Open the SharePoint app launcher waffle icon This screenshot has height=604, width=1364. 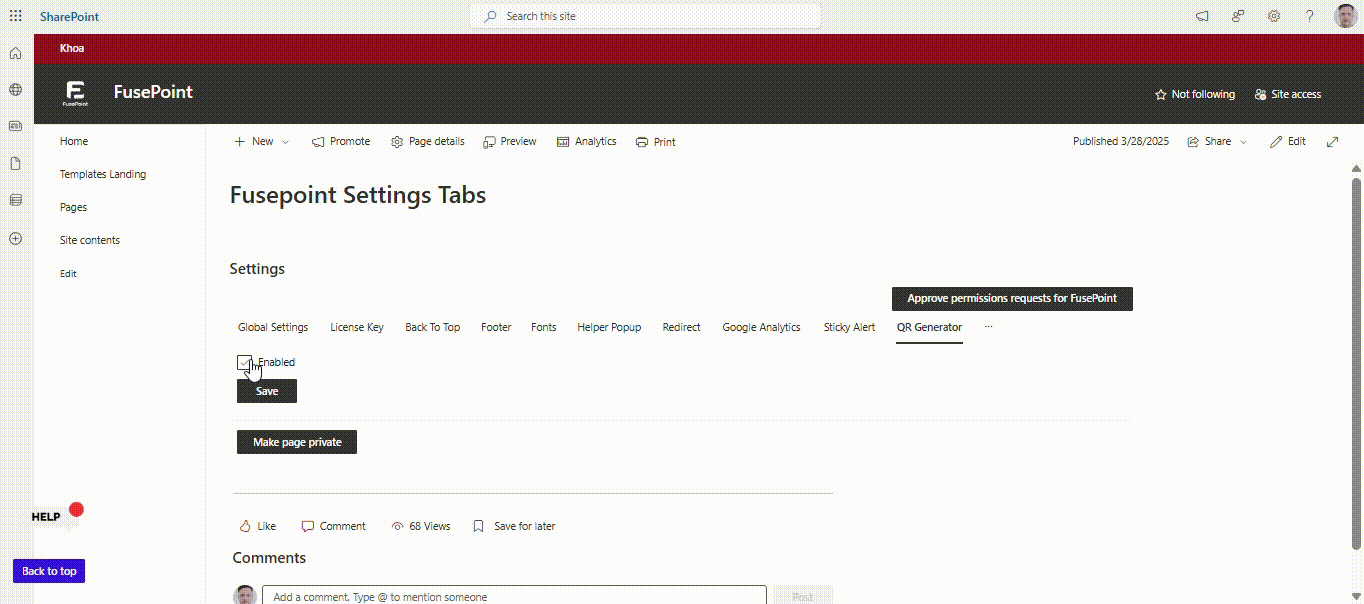15,16
